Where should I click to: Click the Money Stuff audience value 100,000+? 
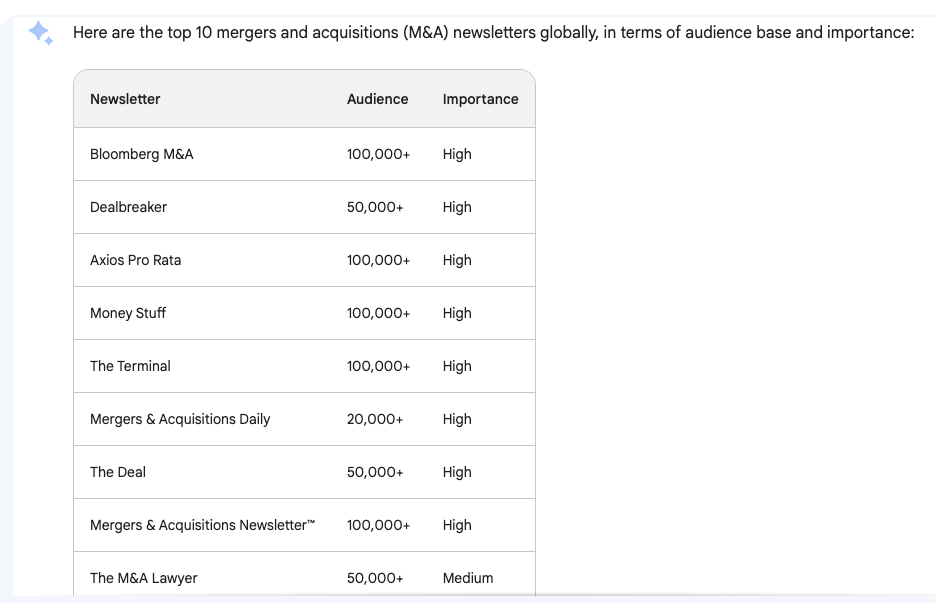click(378, 313)
